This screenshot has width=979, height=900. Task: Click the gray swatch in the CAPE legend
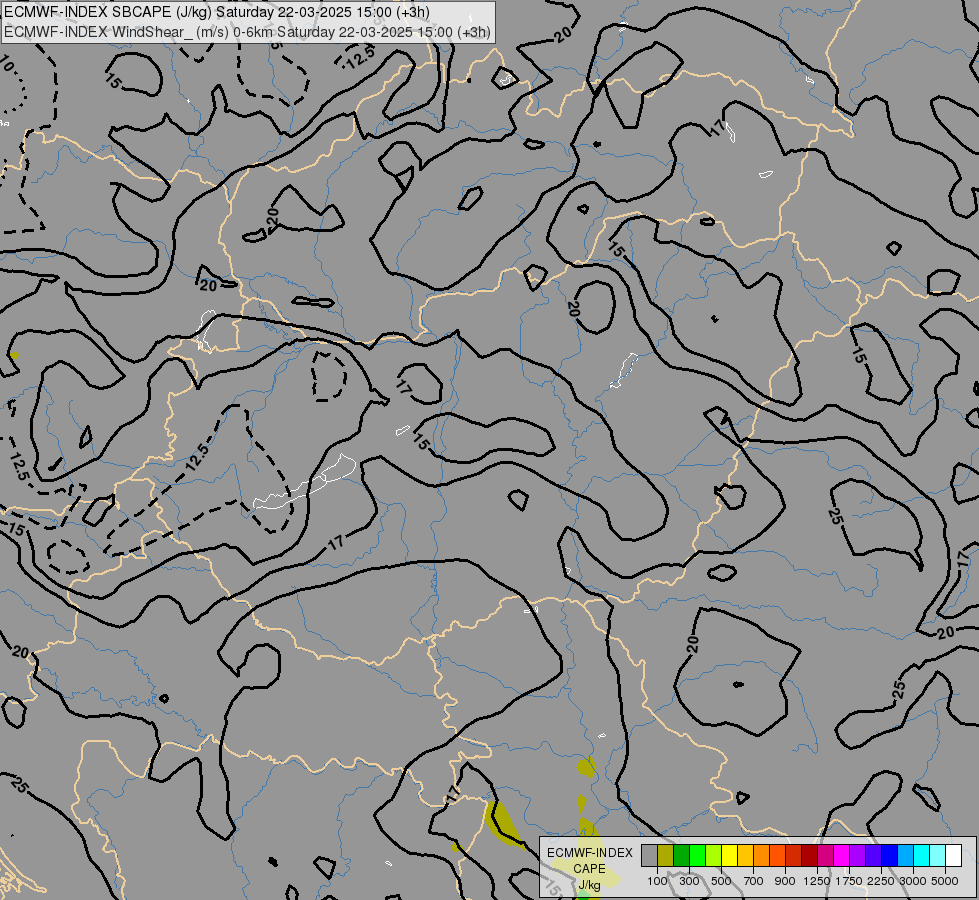click(x=649, y=856)
